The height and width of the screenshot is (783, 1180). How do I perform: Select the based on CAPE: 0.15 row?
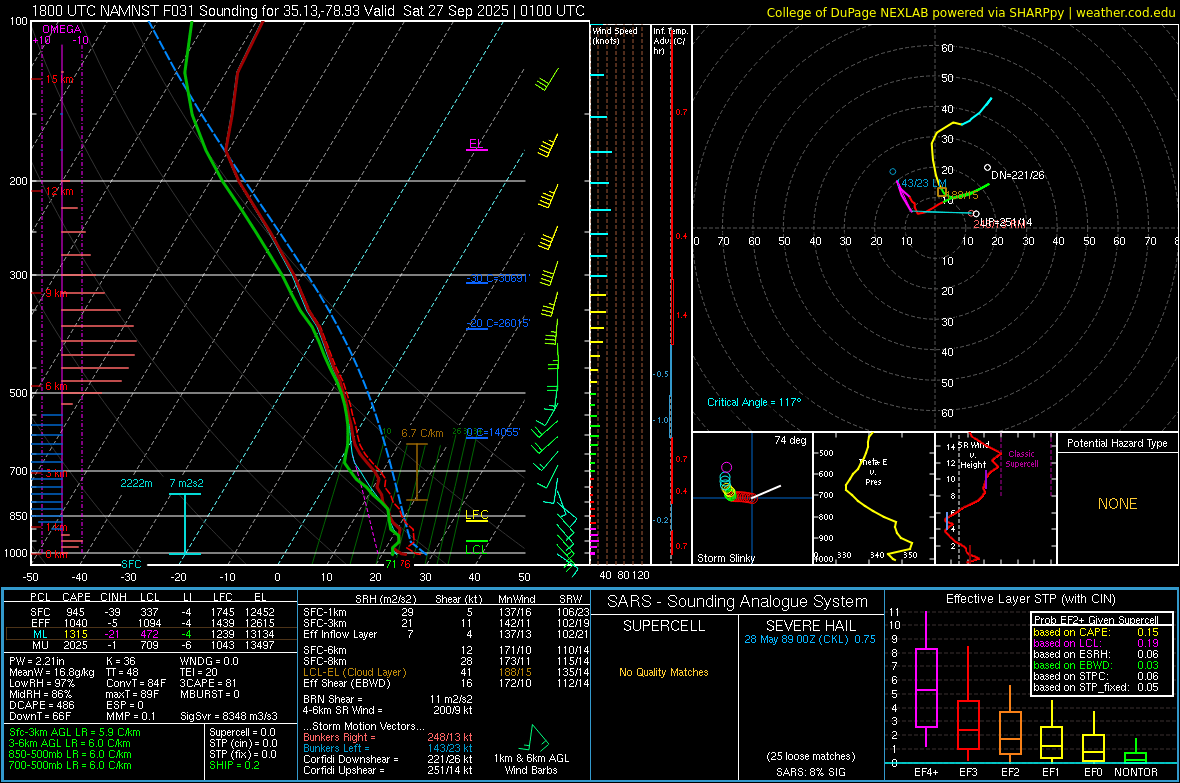pos(1096,632)
